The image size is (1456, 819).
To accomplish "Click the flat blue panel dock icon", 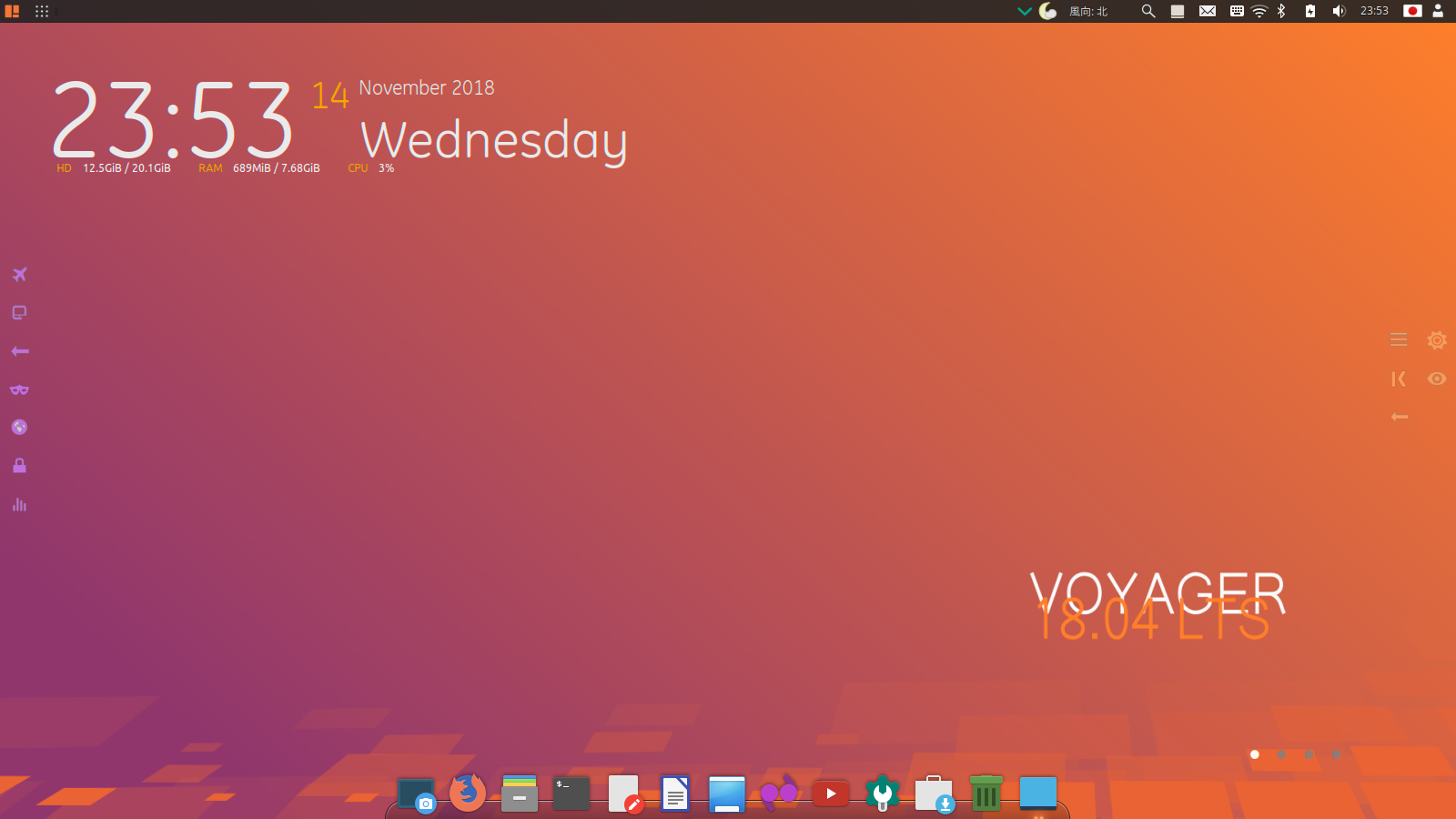I will [x=1038, y=794].
